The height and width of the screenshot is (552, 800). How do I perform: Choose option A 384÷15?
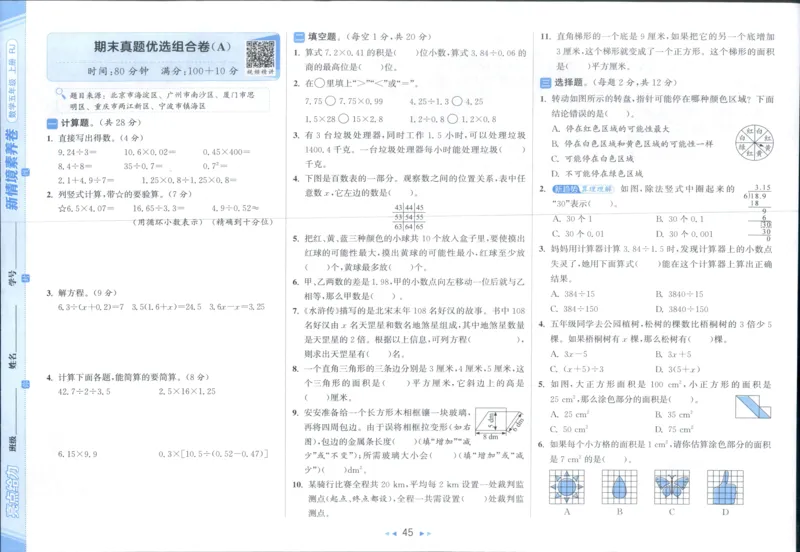pyautogui.click(x=573, y=294)
